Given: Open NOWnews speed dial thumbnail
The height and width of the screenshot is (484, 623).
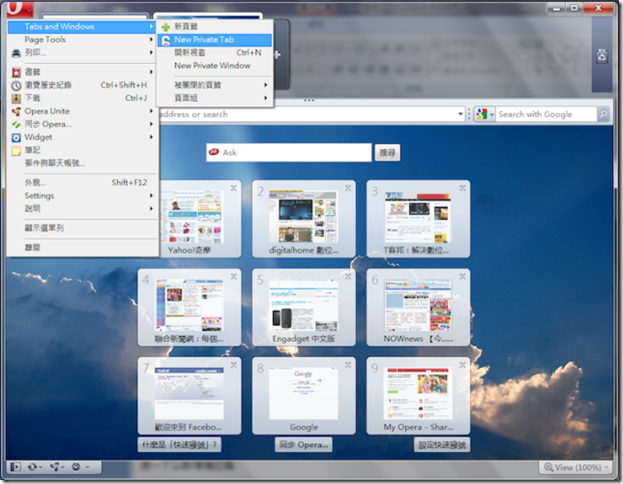Looking at the screenshot, I should (x=418, y=305).
